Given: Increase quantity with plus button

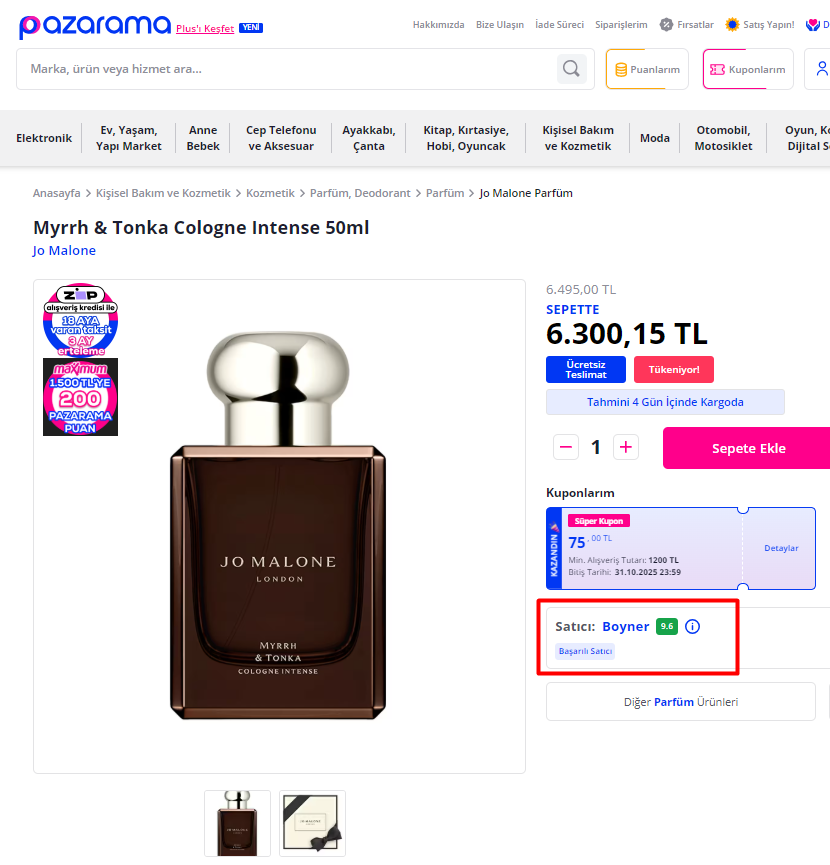Looking at the screenshot, I should (x=625, y=447).
